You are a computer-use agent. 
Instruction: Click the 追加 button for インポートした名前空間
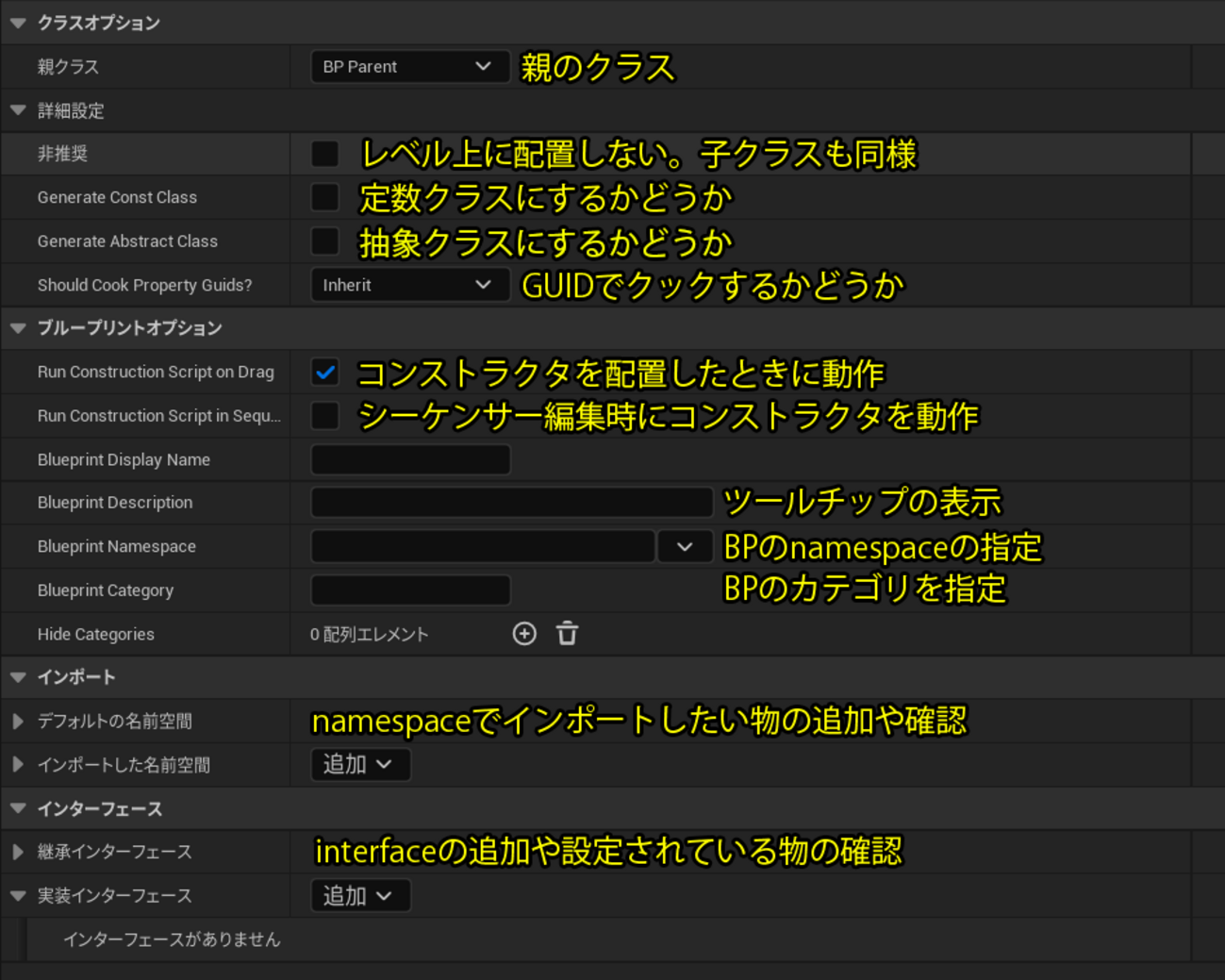click(x=359, y=765)
